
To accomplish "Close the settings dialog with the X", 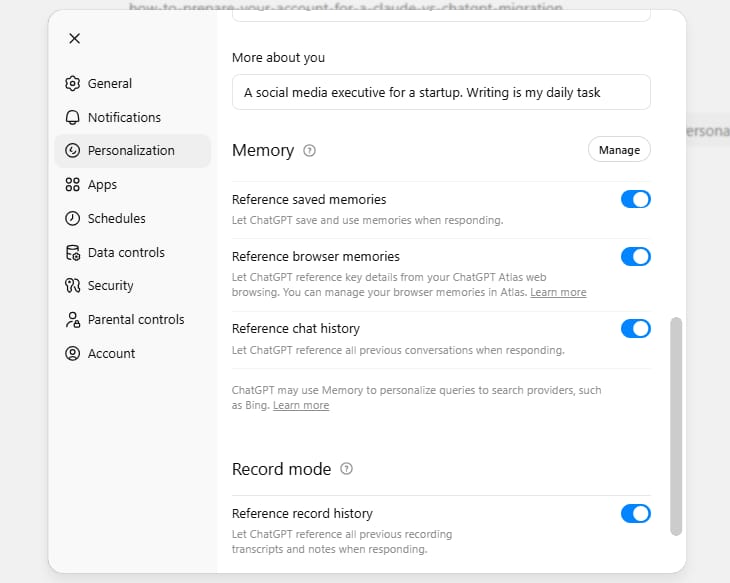I will coord(74,38).
